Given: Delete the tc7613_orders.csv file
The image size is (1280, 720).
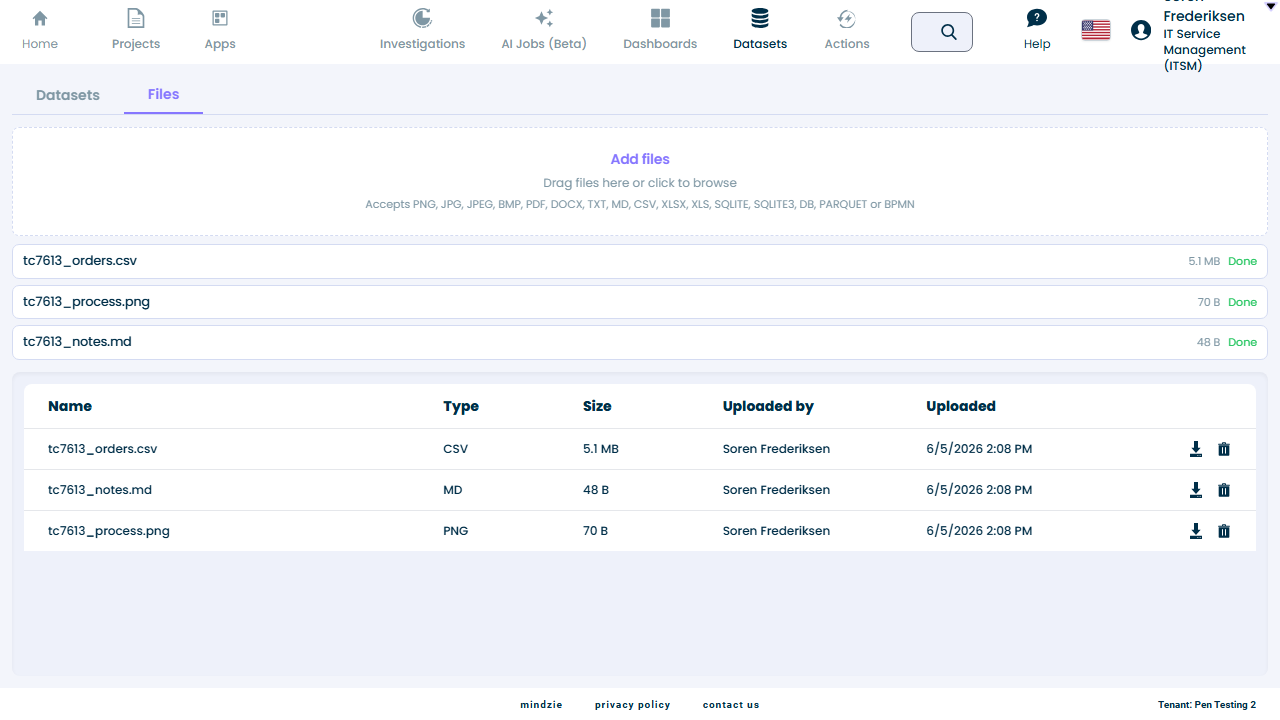Looking at the screenshot, I should coord(1224,449).
